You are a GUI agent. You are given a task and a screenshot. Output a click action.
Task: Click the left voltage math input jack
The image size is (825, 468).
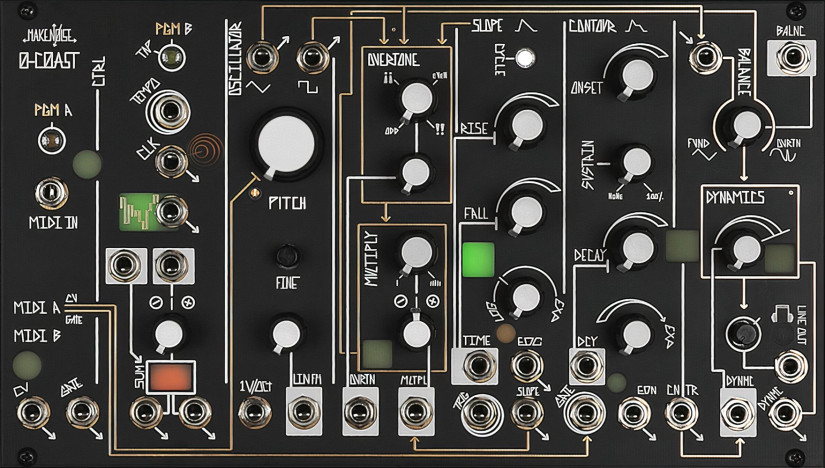click(x=125, y=266)
